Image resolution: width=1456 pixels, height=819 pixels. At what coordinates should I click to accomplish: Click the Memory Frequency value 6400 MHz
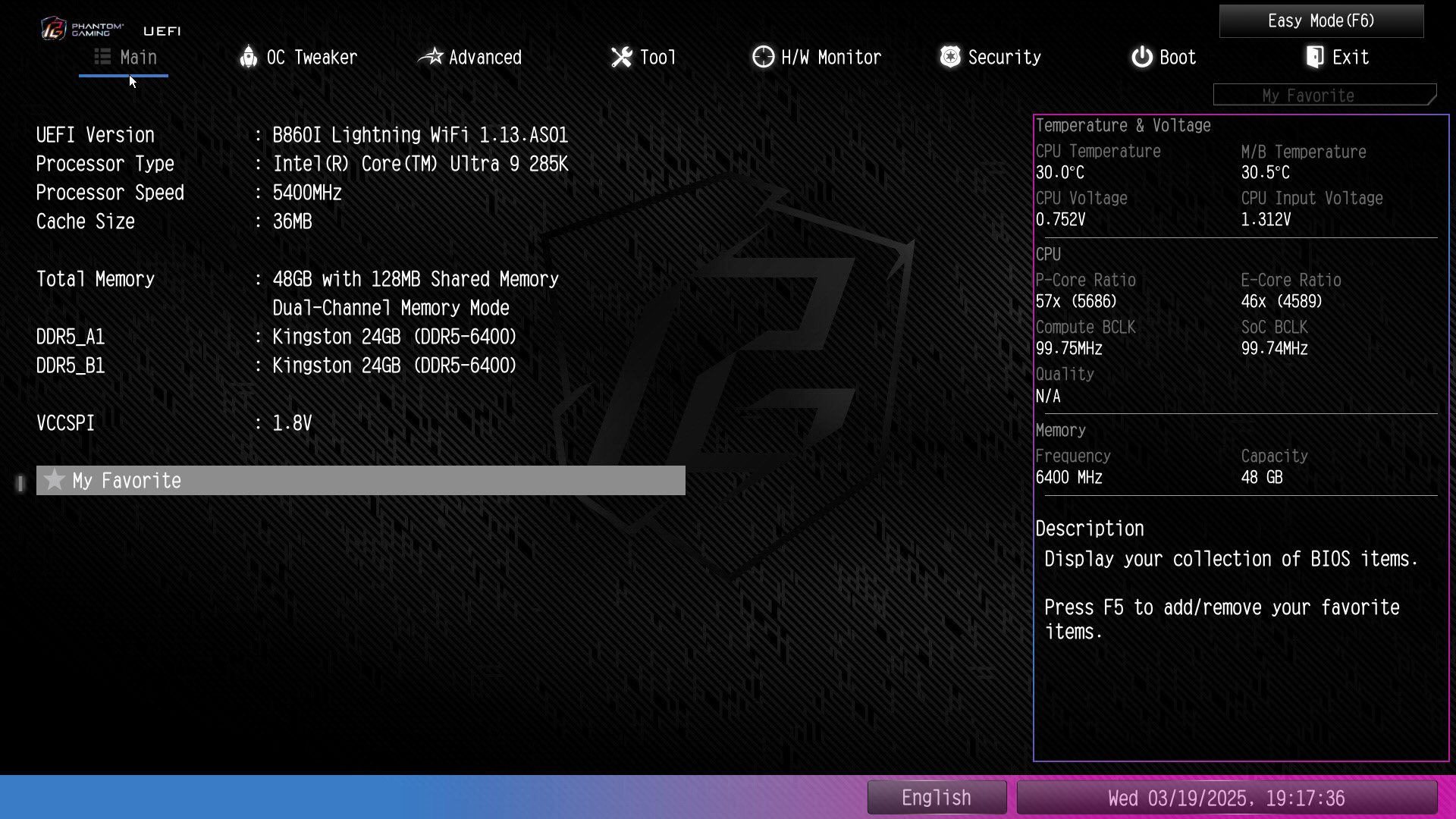pos(1069,478)
